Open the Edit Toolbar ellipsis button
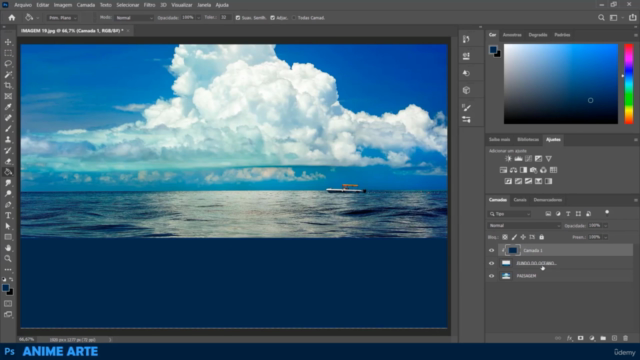This screenshot has width=640, height=360. click(x=8, y=269)
